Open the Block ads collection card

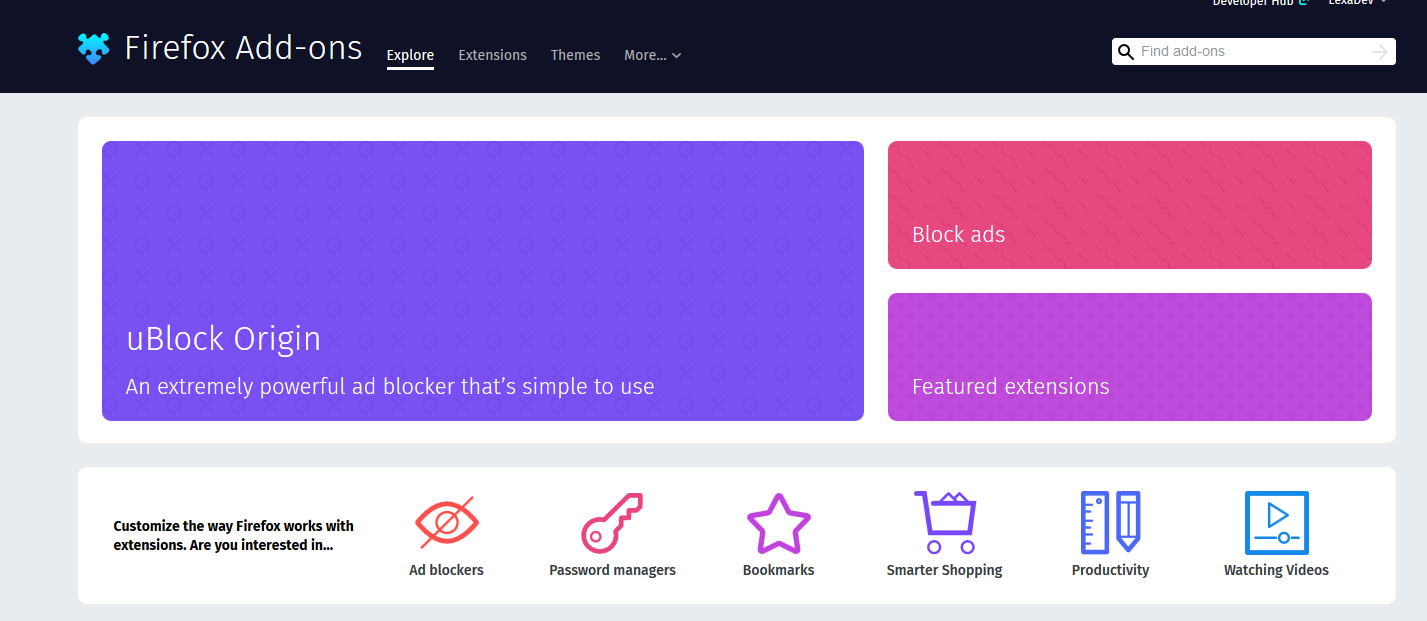click(1130, 205)
